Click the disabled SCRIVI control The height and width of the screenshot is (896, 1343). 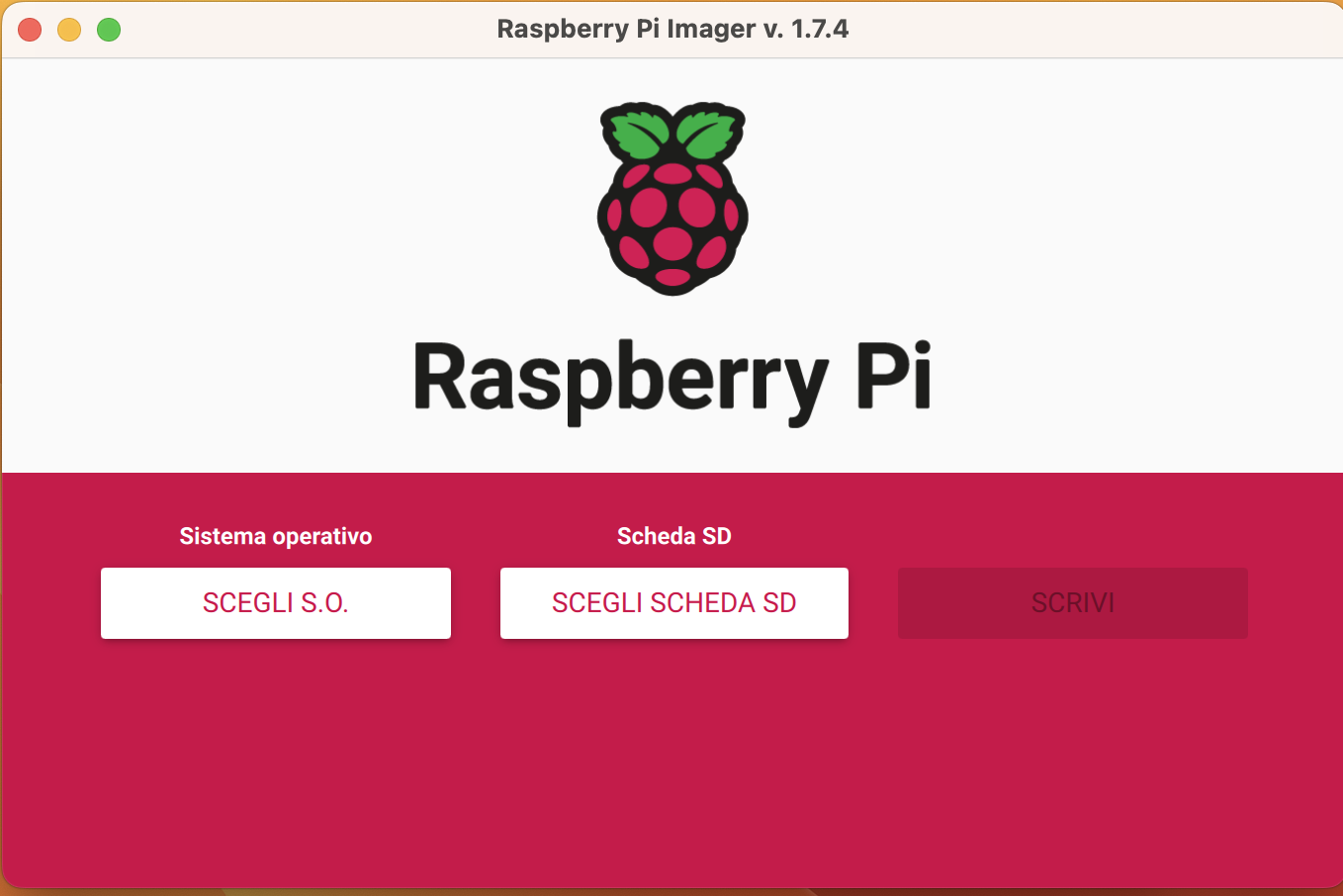pos(1072,602)
